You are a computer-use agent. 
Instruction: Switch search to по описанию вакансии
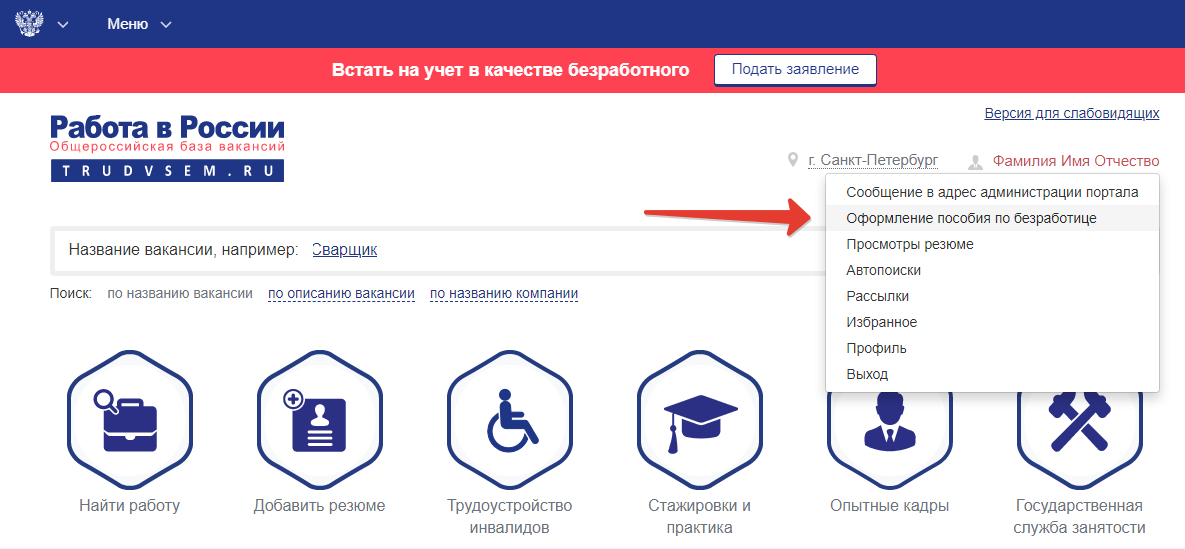[341, 293]
